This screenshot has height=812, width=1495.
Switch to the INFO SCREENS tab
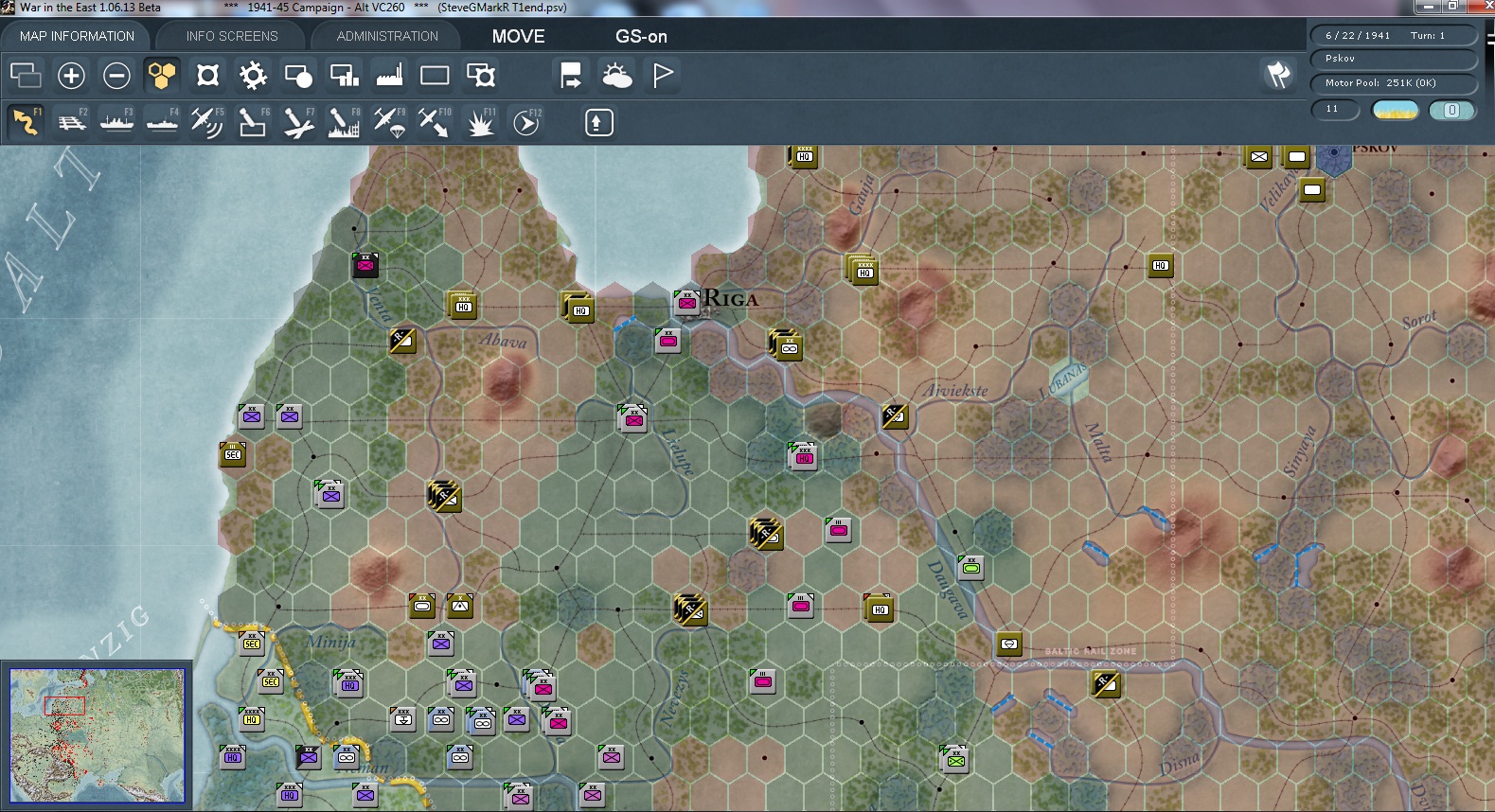[x=232, y=36]
